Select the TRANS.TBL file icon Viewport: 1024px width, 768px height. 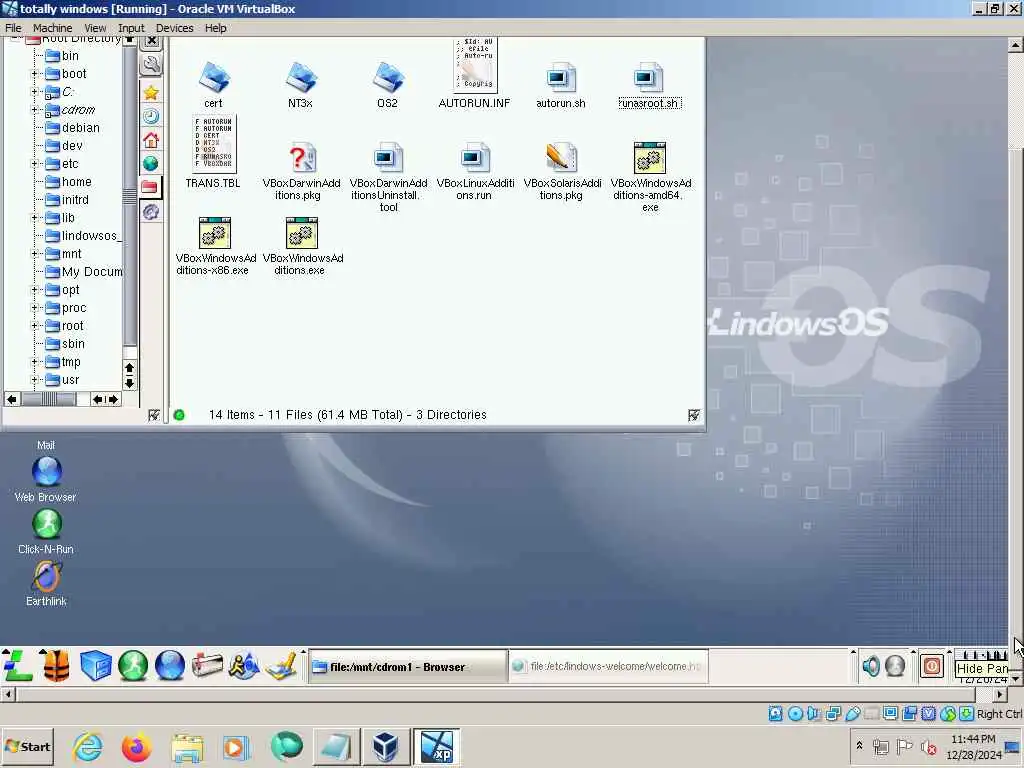(x=214, y=144)
